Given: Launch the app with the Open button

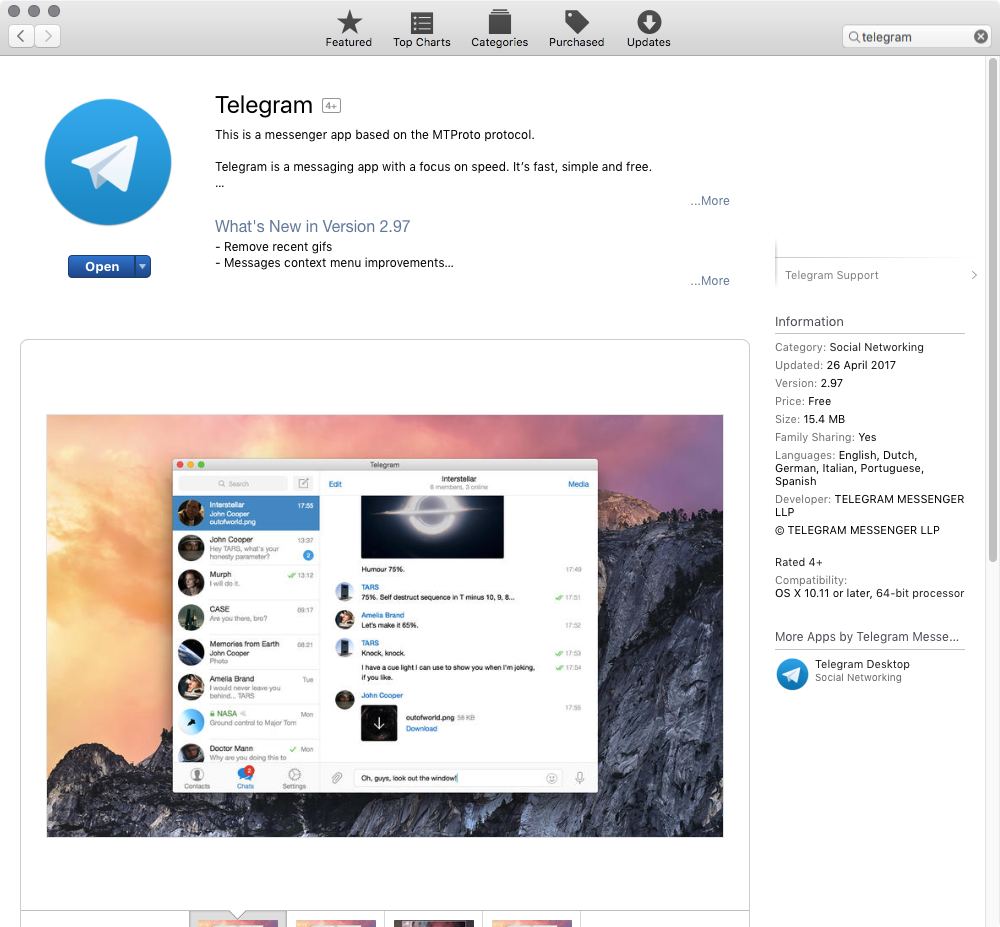Looking at the screenshot, I should [x=101, y=266].
